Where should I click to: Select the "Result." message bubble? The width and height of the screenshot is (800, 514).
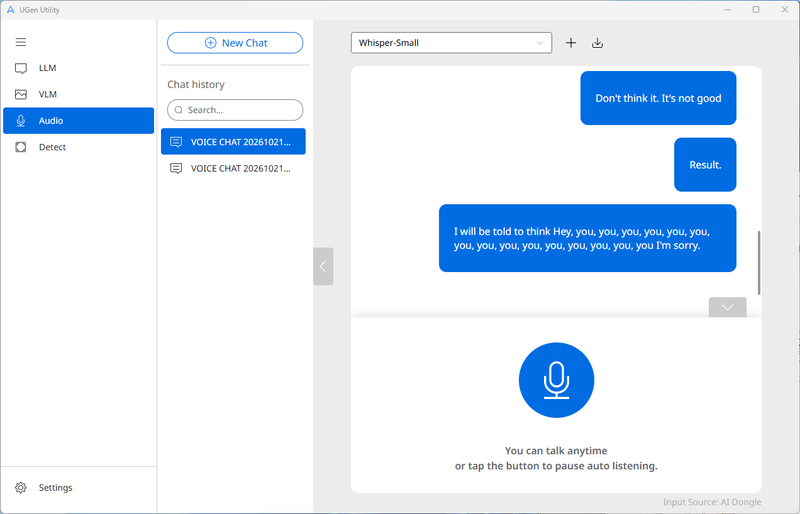point(705,165)
